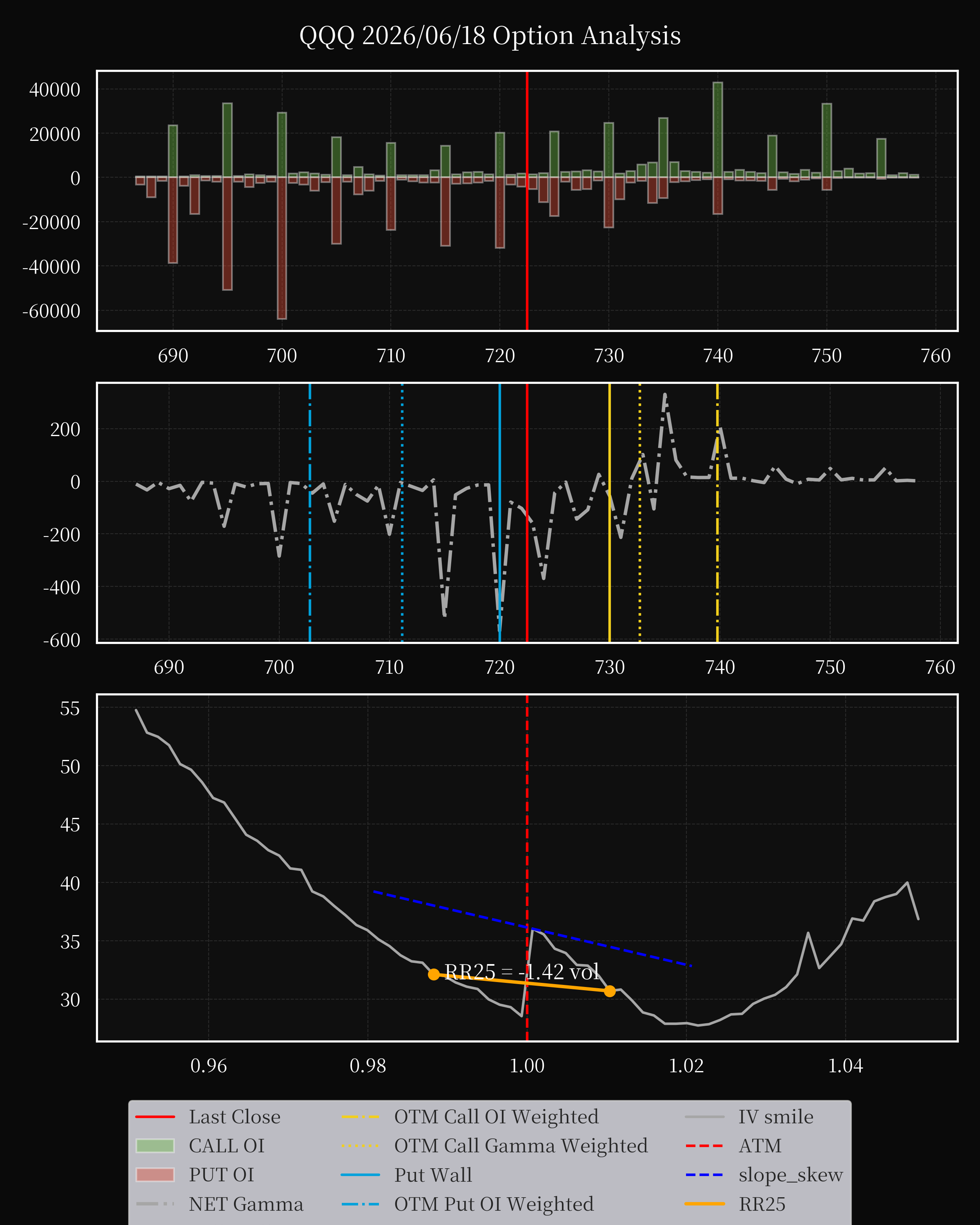Click the -600 tick label on gamma chart
Screen dimensions: 980x1225
[61, 640]
